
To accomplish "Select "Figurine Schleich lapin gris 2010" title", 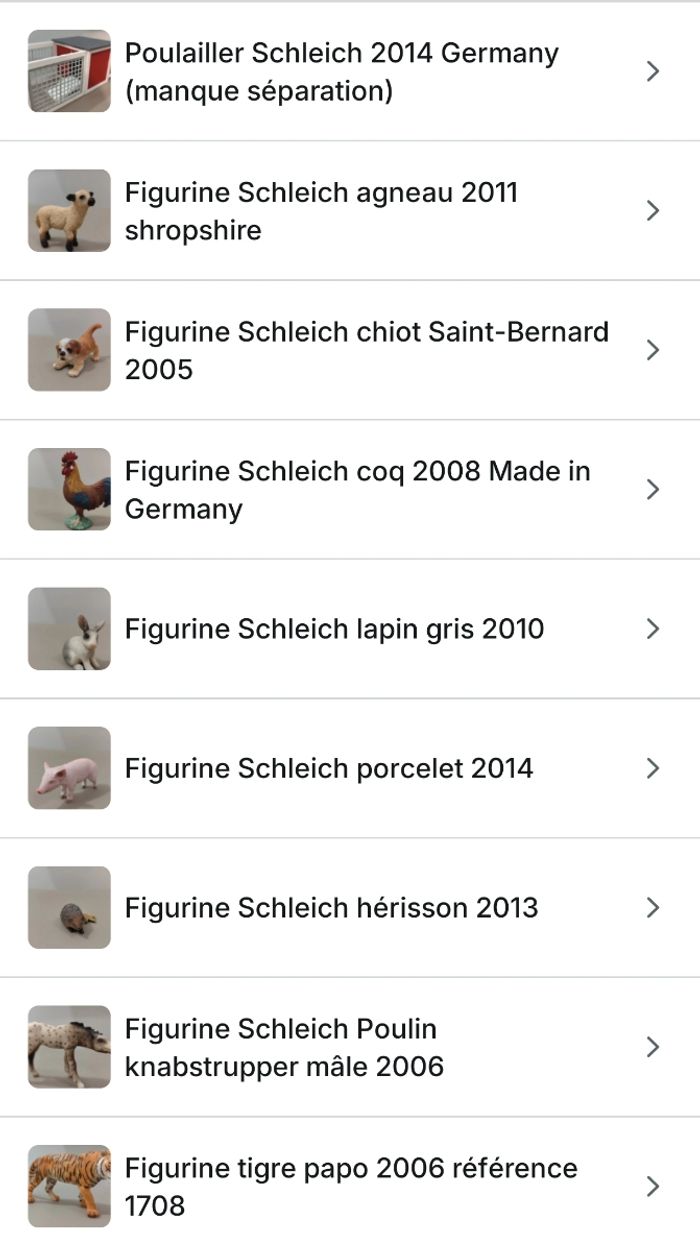I will pyautogui.click(x=334, y=629).
